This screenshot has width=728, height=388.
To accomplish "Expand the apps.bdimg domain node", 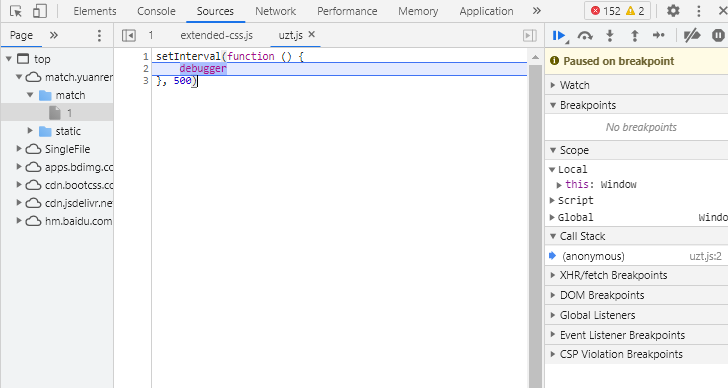I will point(19,167).
